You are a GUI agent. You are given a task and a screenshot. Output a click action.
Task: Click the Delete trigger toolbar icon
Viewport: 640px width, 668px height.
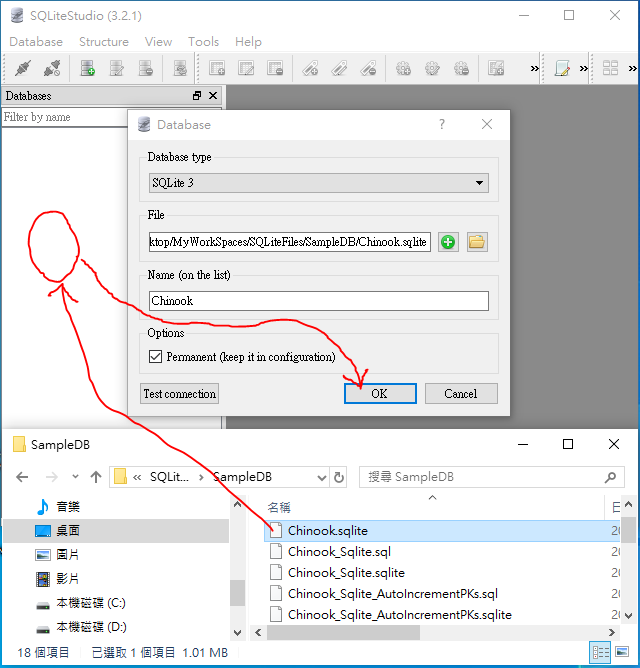tap(461, 68)
